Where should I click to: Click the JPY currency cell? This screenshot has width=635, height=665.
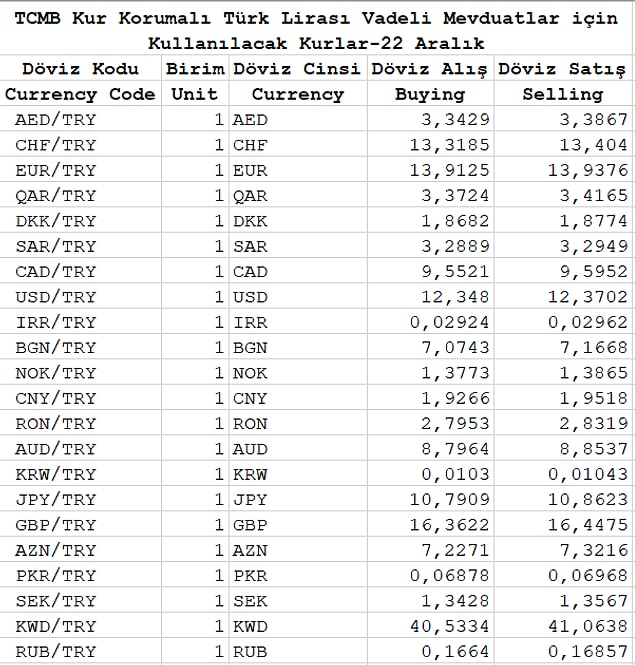pyautogui.click(x=298, y=499)
